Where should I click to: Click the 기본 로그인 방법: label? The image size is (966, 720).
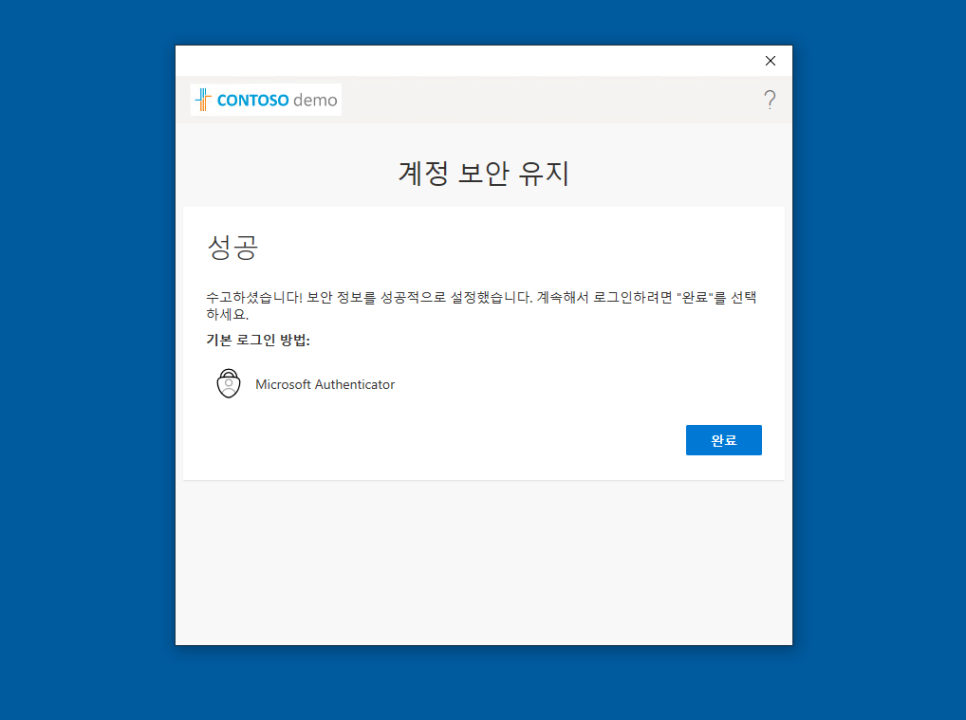(258, 340)
